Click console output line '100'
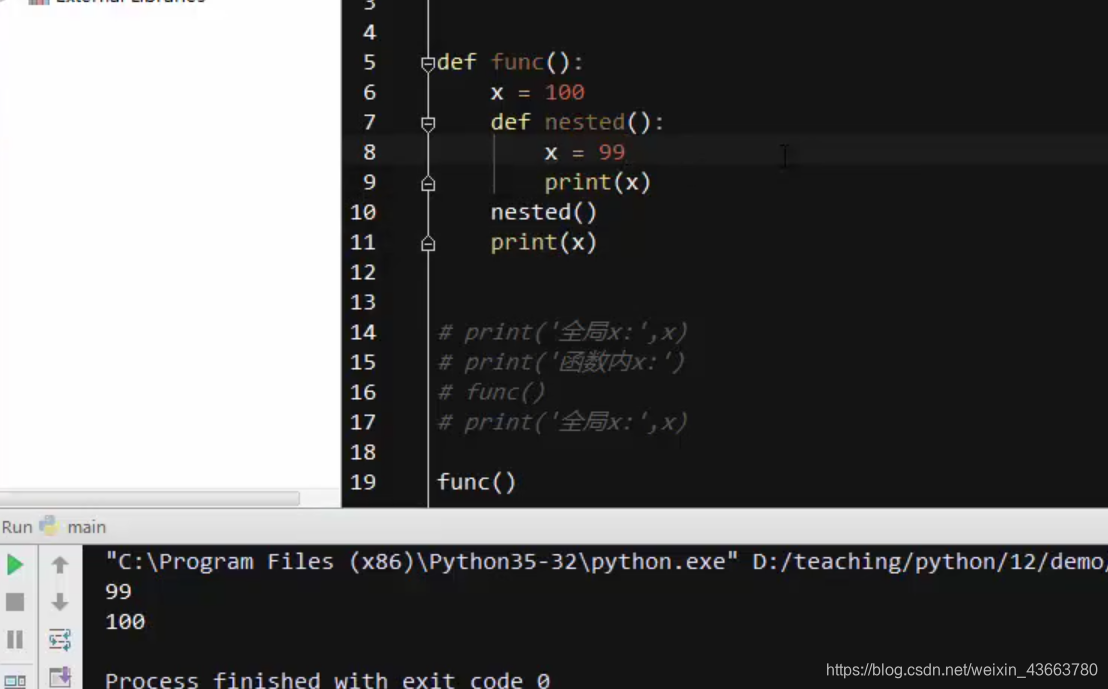This screenshot has width=1108, height=689. 125,622
